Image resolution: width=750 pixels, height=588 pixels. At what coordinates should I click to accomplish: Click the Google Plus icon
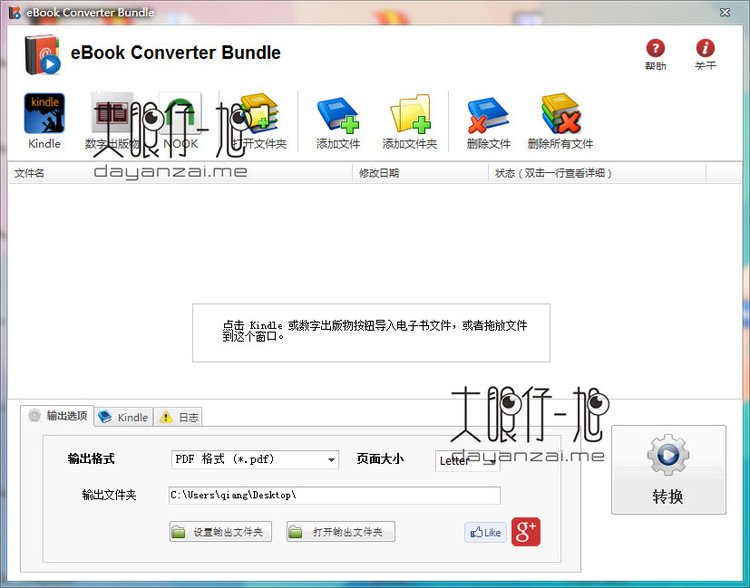[x=526, y=532]
